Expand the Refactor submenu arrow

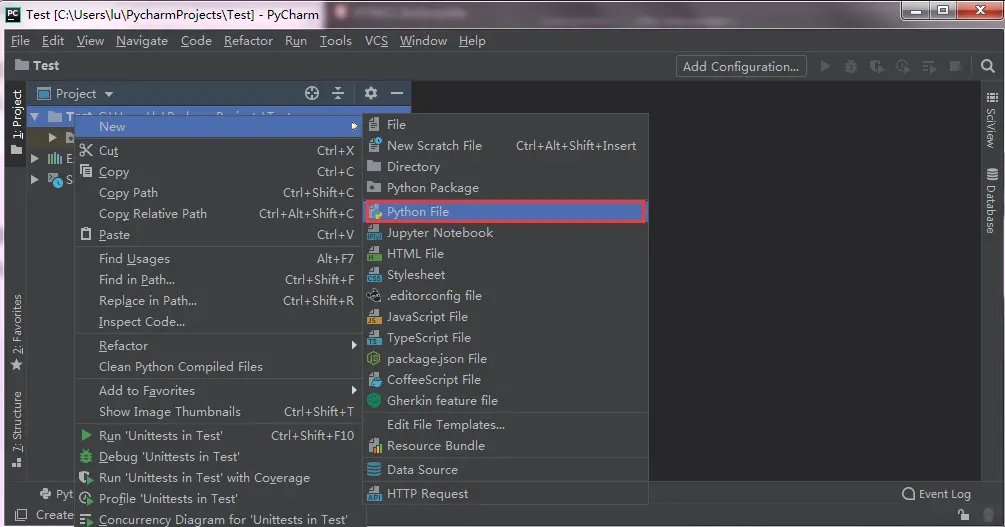(354, 346)
